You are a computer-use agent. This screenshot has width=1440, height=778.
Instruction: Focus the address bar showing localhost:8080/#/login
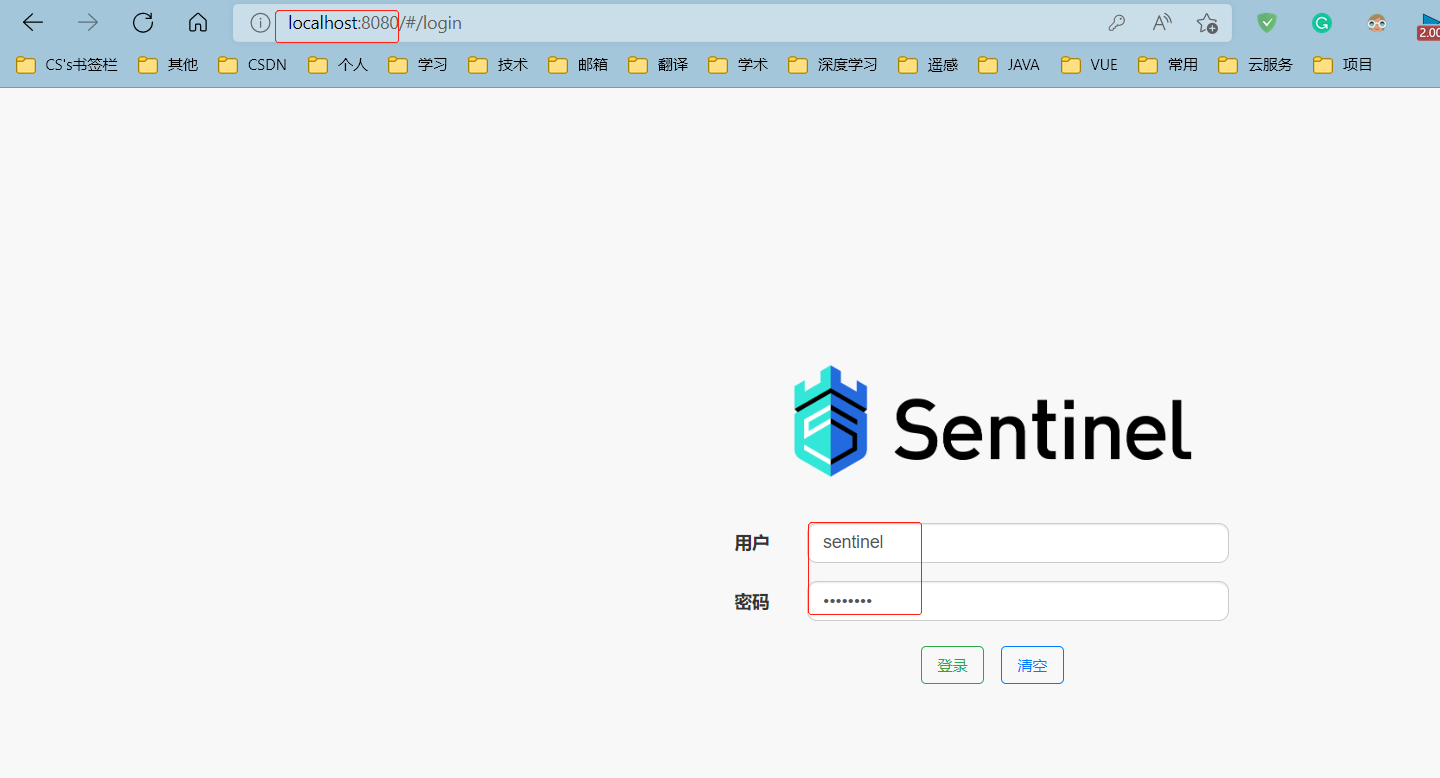(732, 23)
